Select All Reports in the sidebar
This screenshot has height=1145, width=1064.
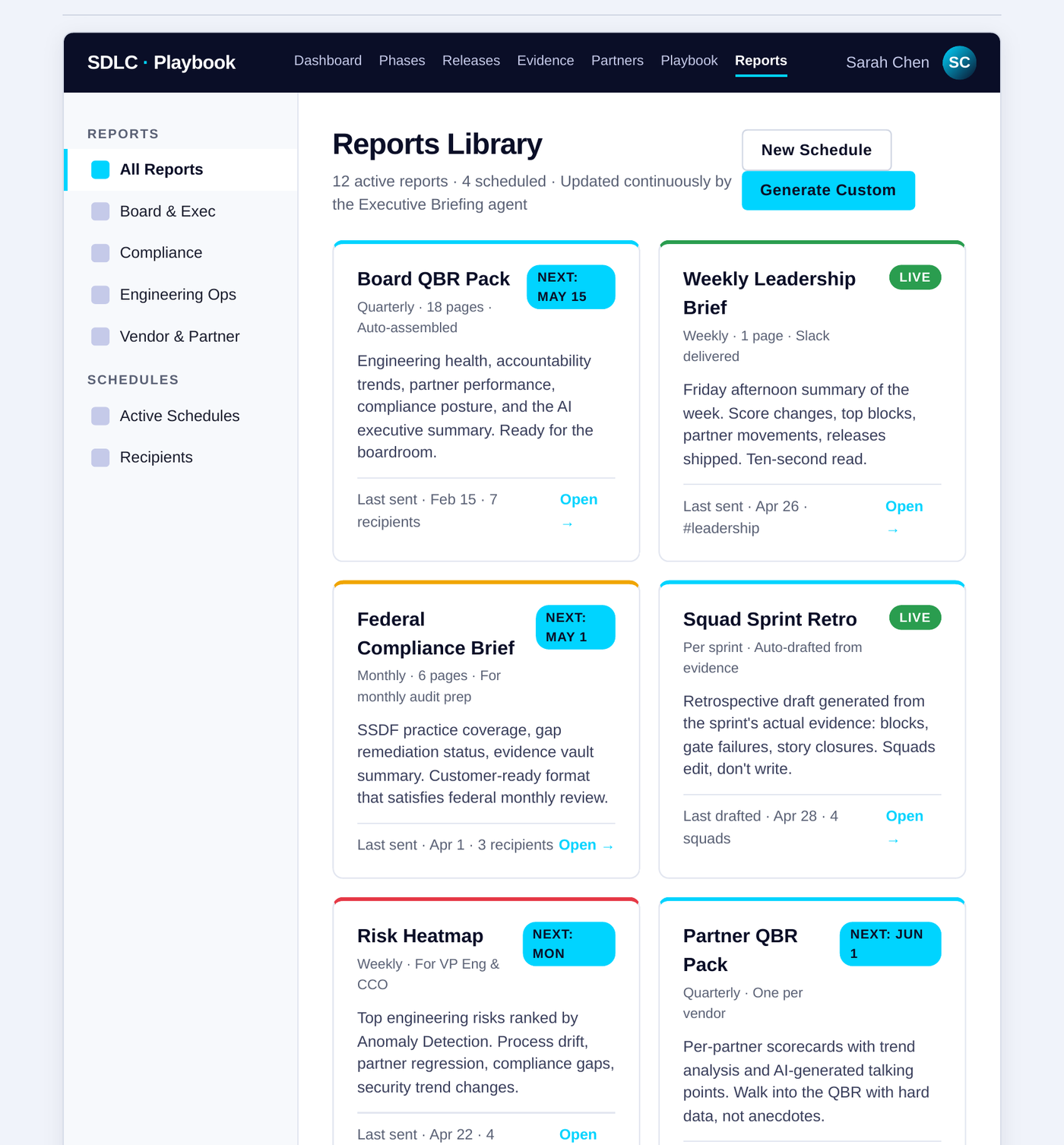coord(181,169)
